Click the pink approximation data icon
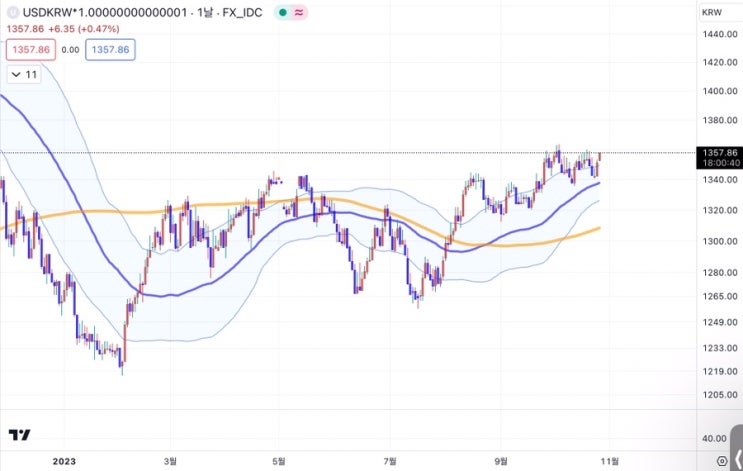The width and height of the screenshot is (743, 471). (299, 12)
